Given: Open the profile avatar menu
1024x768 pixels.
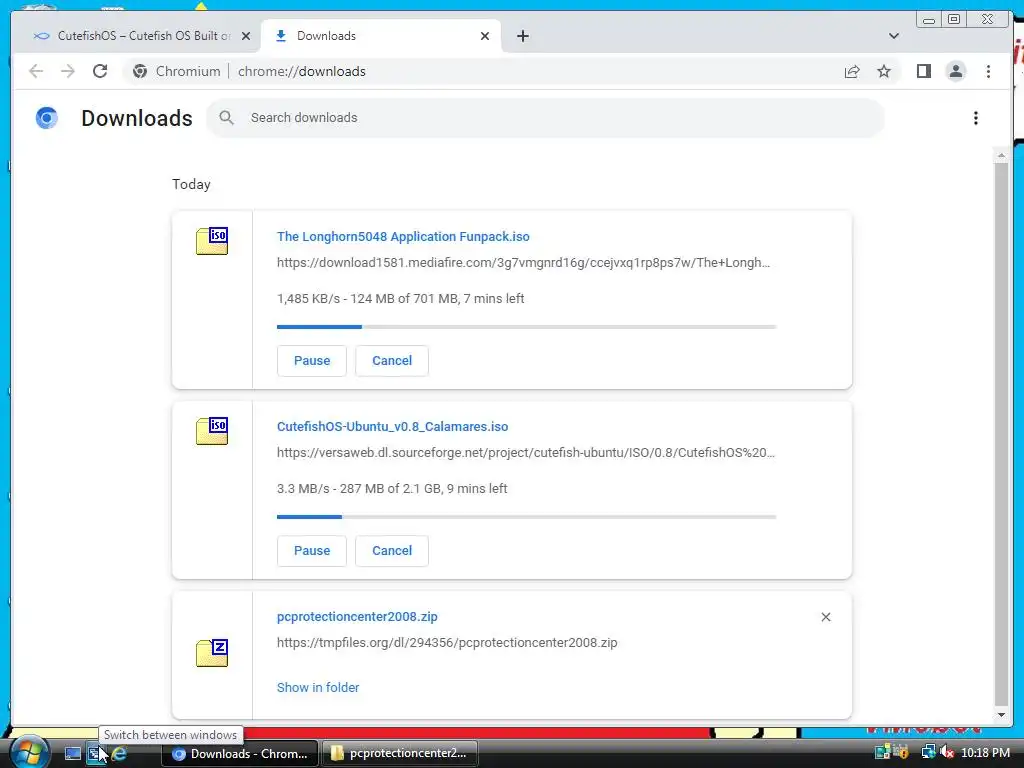Looking at the screenshot, I should coord(955,71).
